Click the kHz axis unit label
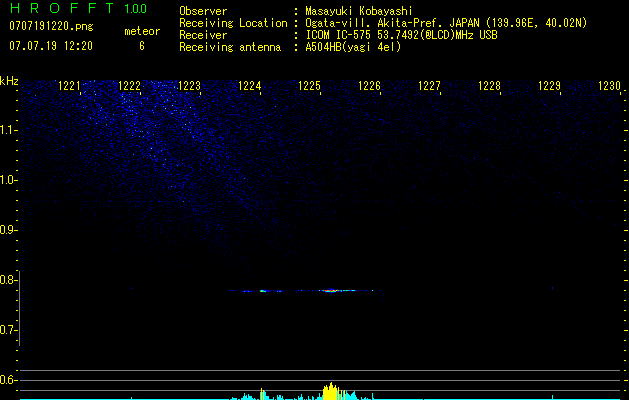 point(9,81)
